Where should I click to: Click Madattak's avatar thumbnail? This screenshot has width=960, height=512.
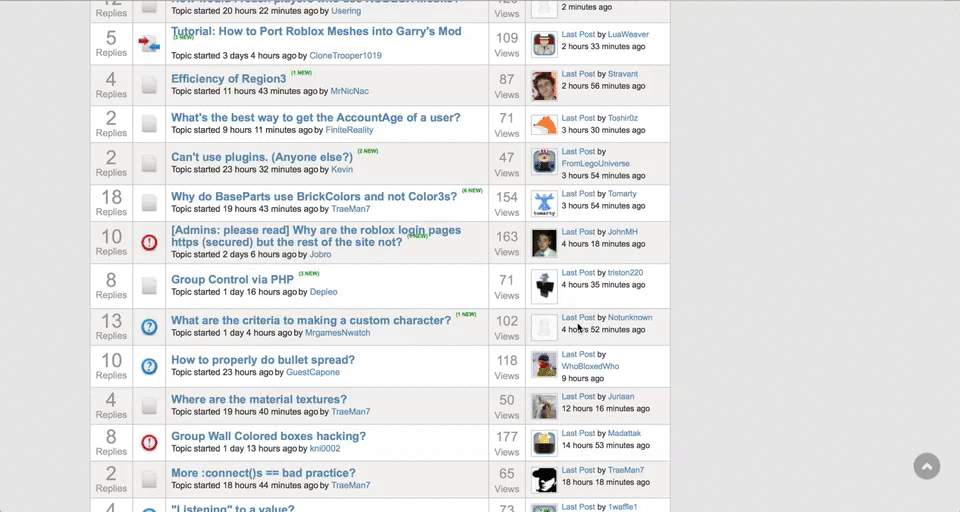tap(544, 443)
